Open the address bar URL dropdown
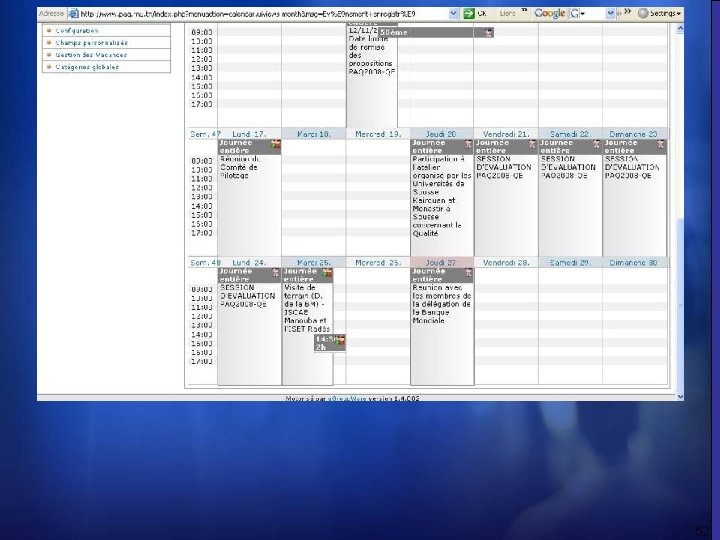The image size is (720, 540). [453, 14]
